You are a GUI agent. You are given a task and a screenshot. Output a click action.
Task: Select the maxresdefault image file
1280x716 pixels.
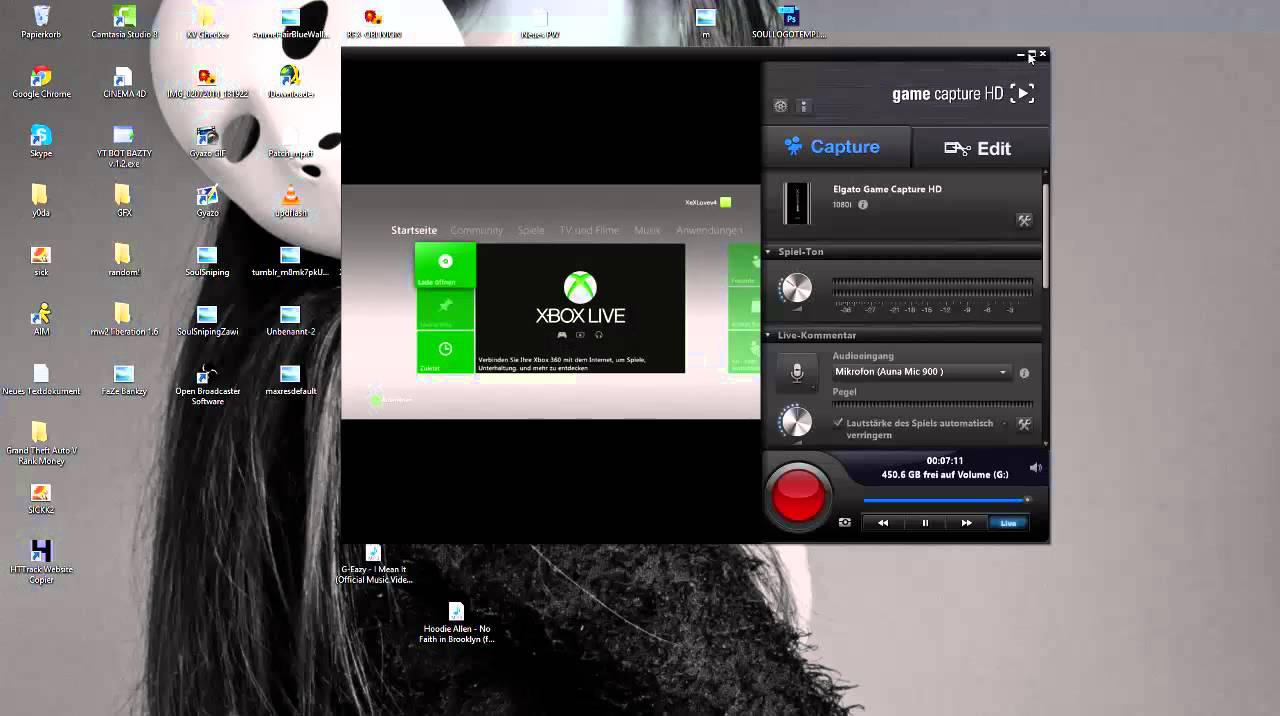point(291,378)
